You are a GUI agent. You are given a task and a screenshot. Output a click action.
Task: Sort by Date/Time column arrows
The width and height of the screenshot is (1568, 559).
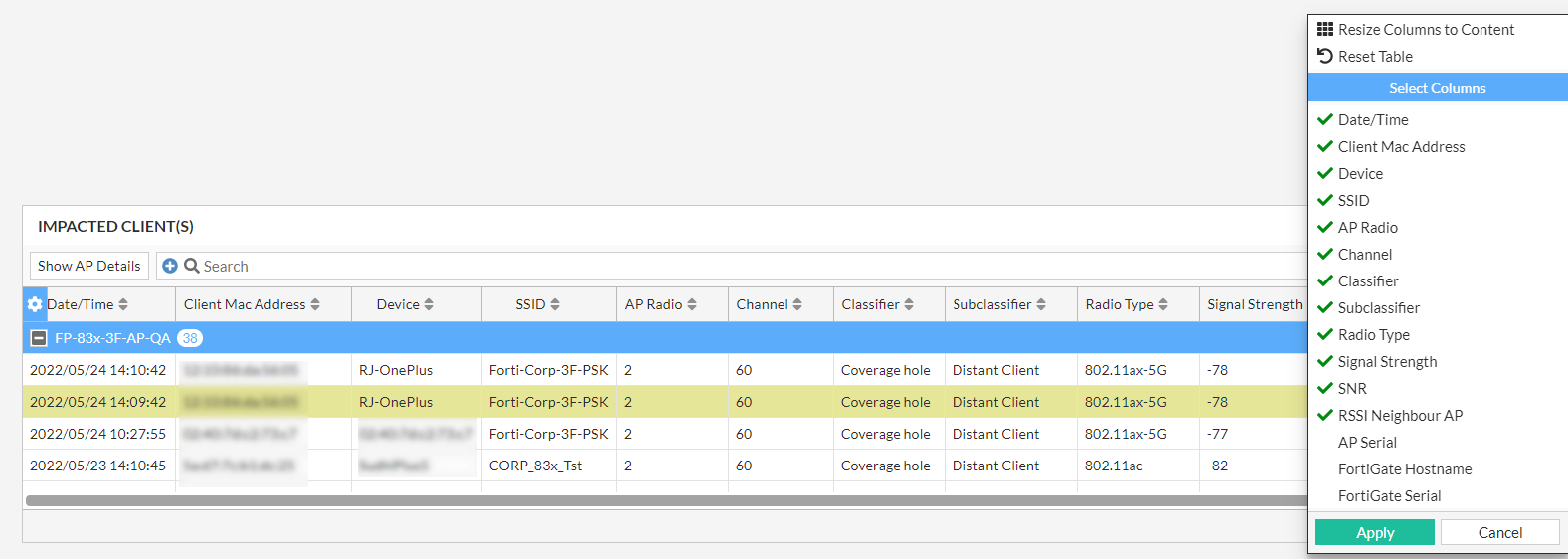point(123,304)
